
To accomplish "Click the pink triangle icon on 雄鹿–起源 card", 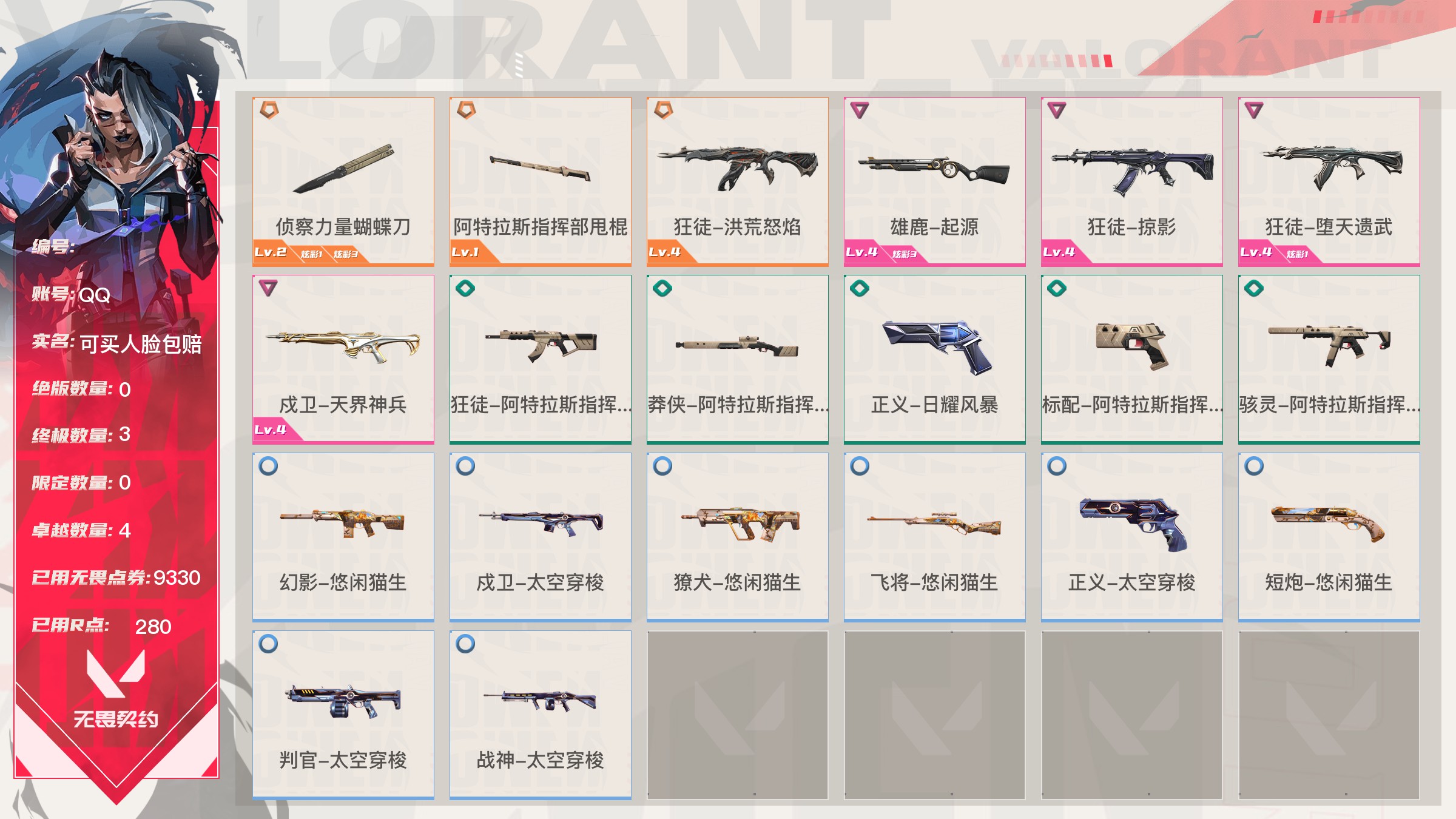I will 860,110.
